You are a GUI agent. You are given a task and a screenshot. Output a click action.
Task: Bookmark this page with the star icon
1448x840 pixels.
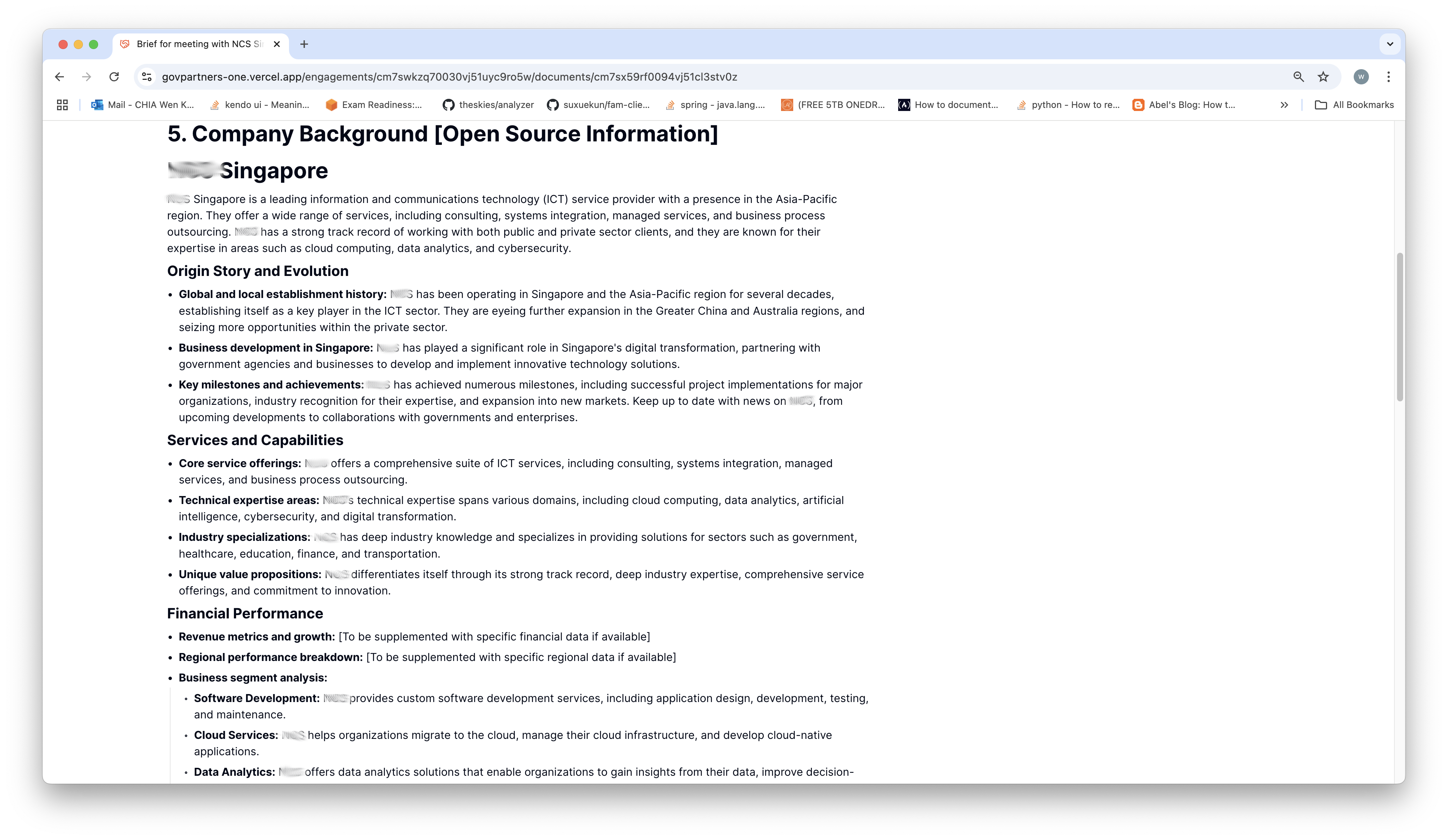click(1323, 76)
